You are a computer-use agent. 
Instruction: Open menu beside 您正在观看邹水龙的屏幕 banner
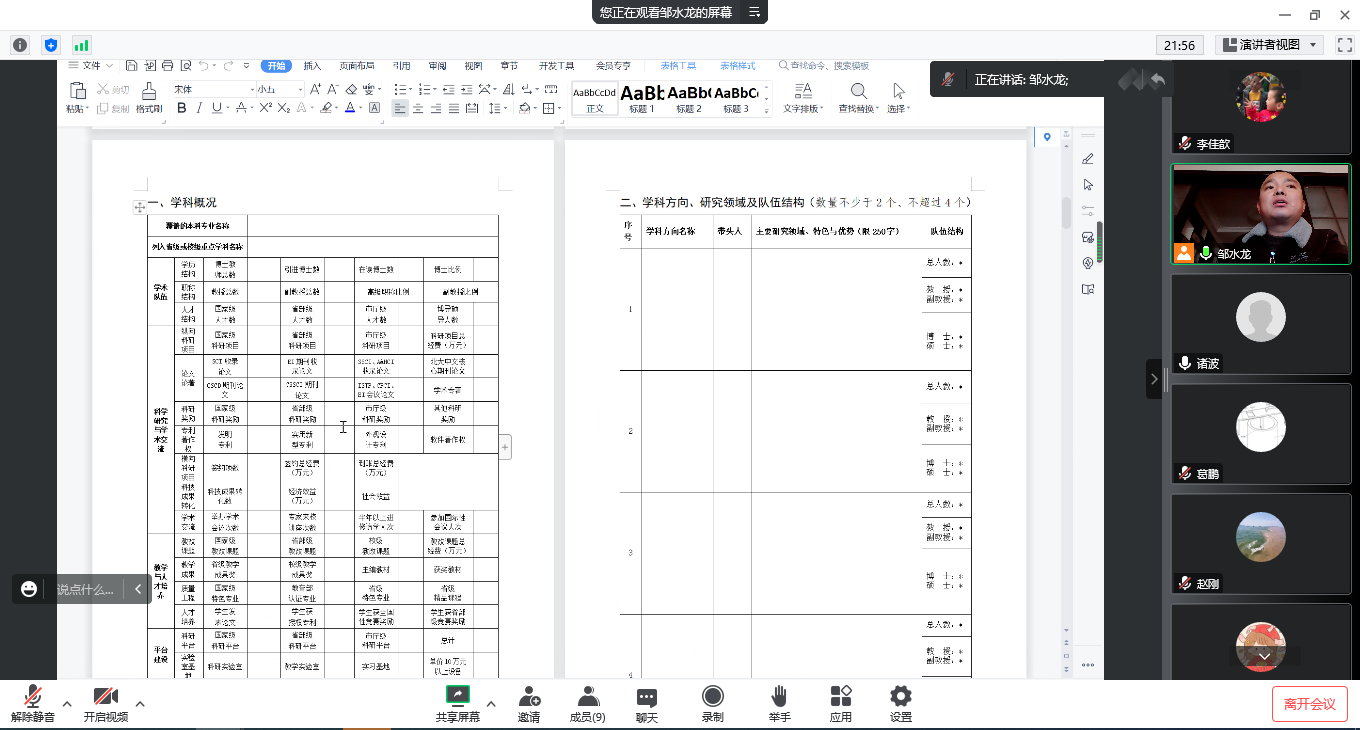click(x=755, y=12)
